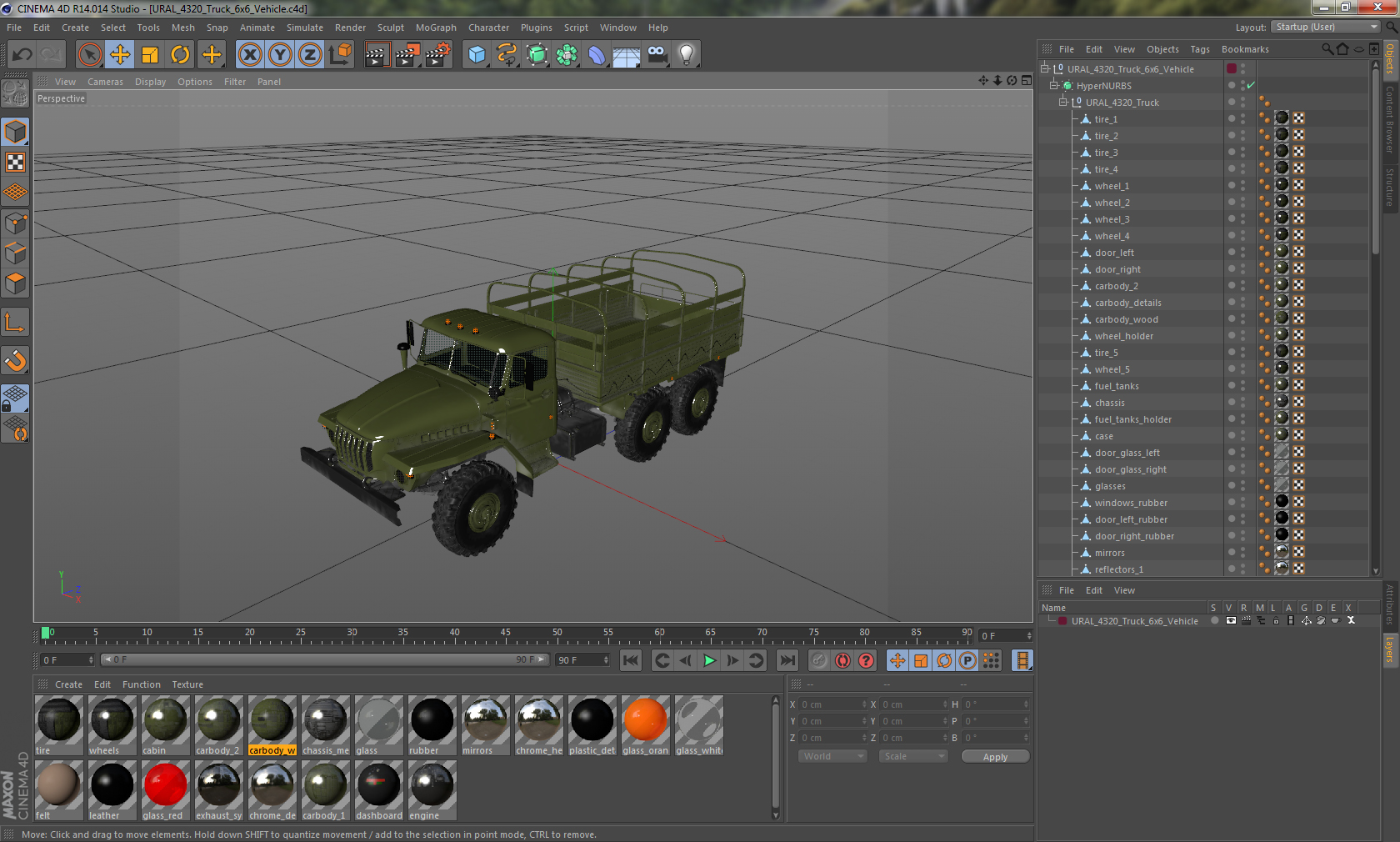Open the array modeling objects icon
Screen dimensions: 1400x842
coord(567,55)
